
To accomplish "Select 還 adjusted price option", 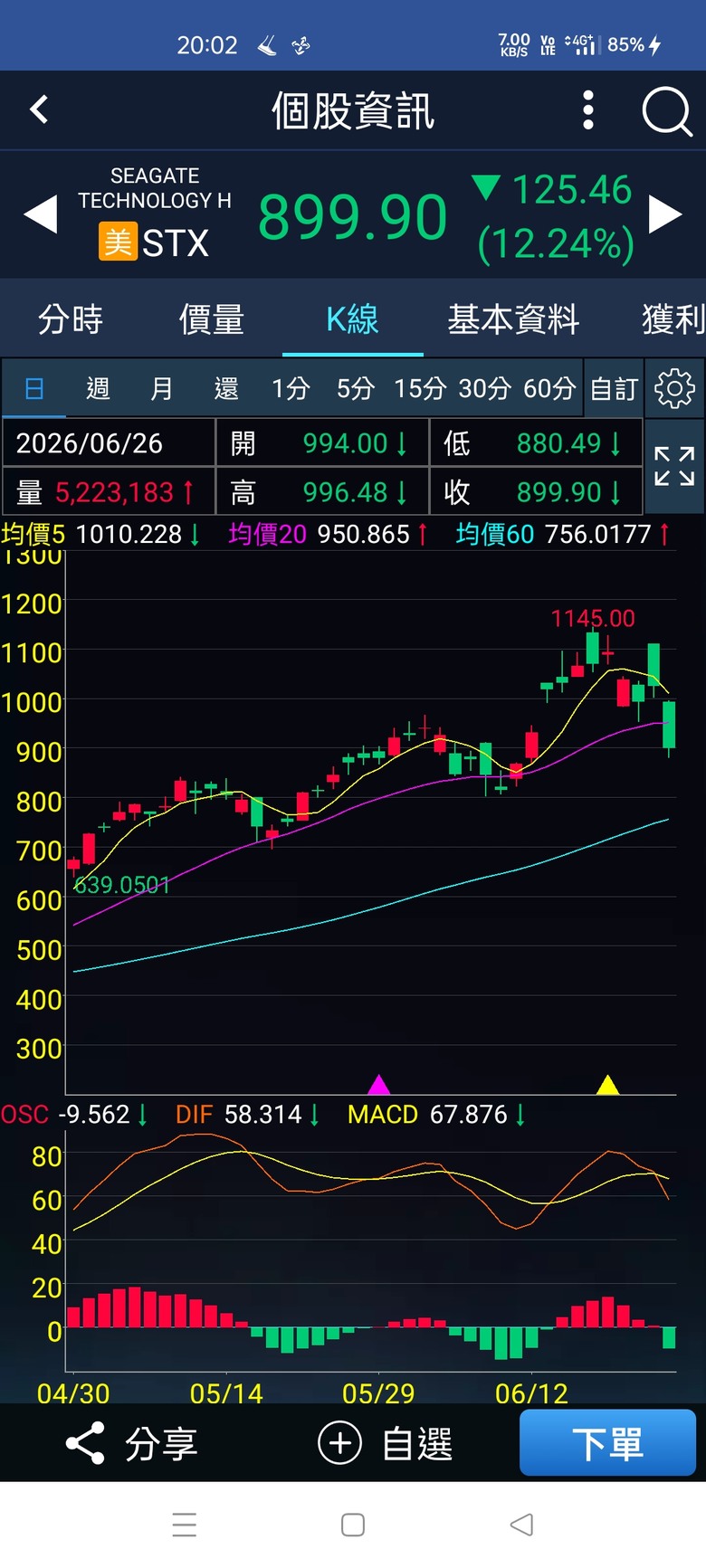I will click(x=226, y=389).
